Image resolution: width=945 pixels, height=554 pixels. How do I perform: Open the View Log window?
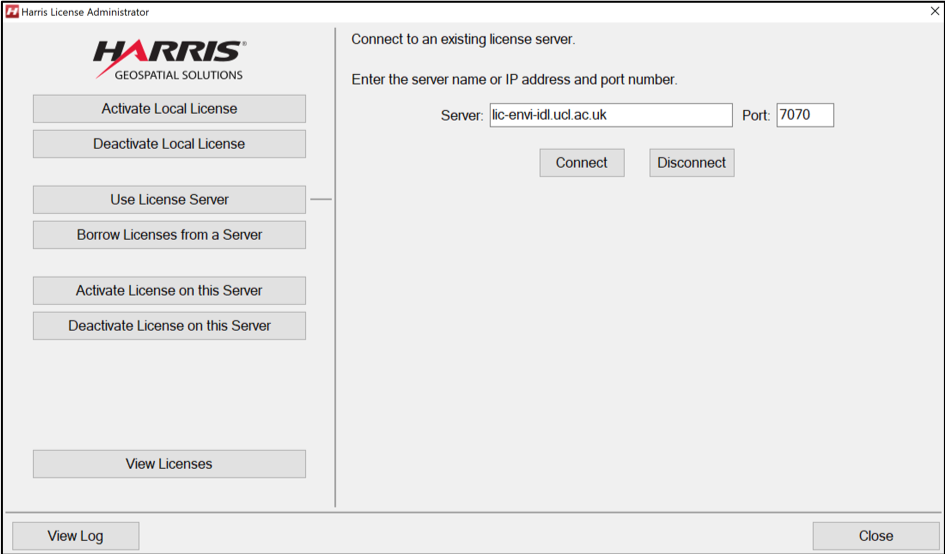click(x=75, y=536)
